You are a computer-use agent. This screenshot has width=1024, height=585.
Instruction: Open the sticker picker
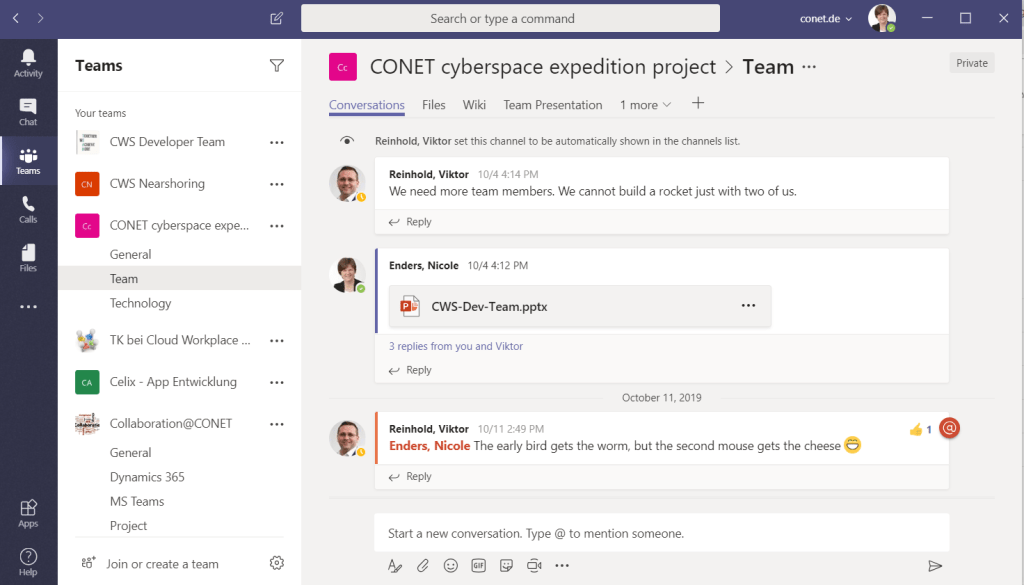(x=506, y=565)
